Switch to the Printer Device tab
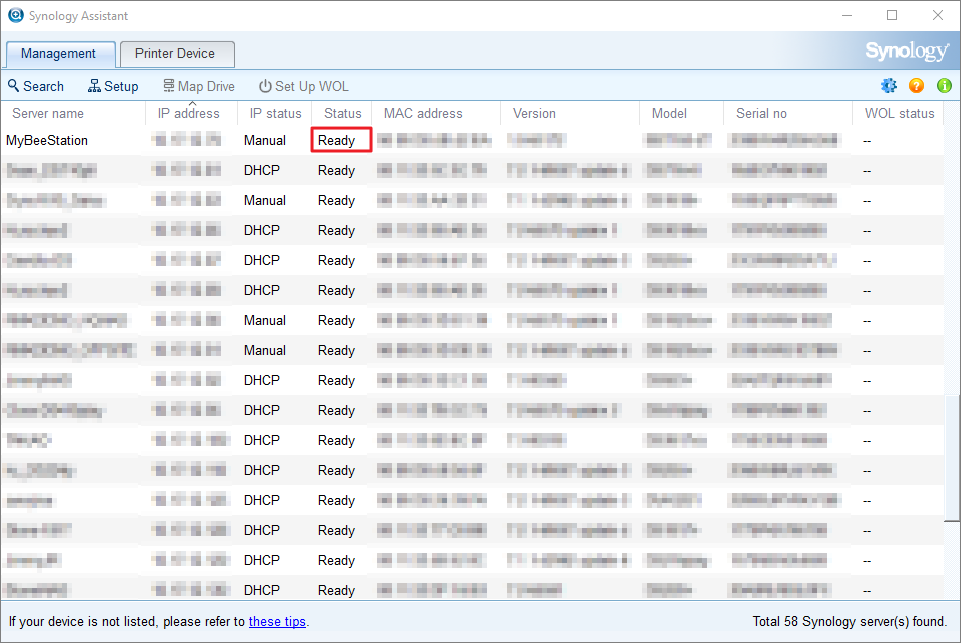The width and height of the screenshot is (961, 643). [176, 54]
